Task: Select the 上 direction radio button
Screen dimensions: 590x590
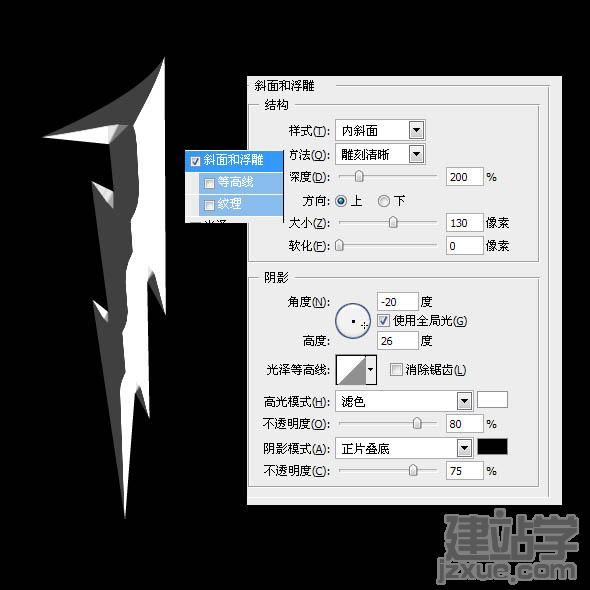Action: [x=341, y=201]
